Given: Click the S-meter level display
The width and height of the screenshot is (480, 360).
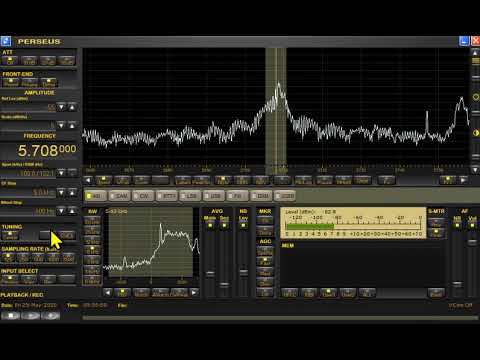Looking at the screenshot, I should pyautogui.click(x=353, y=223).
